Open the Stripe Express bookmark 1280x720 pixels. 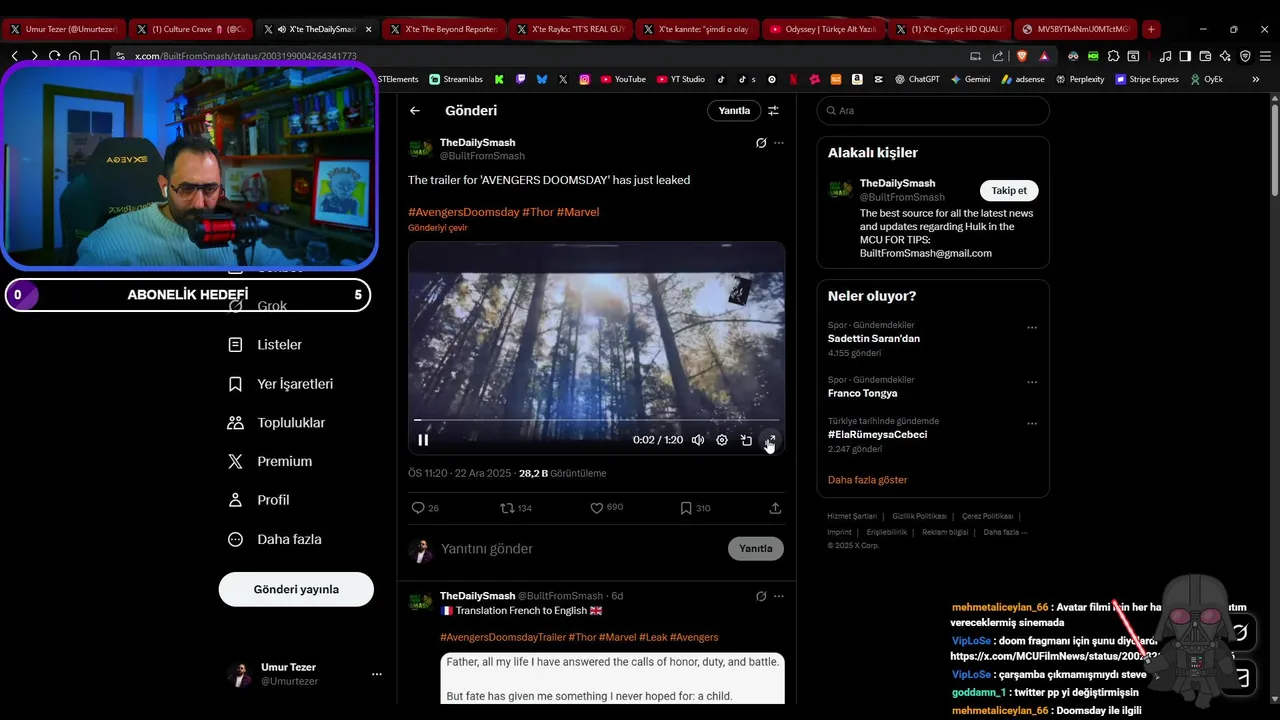[1147, 79]
